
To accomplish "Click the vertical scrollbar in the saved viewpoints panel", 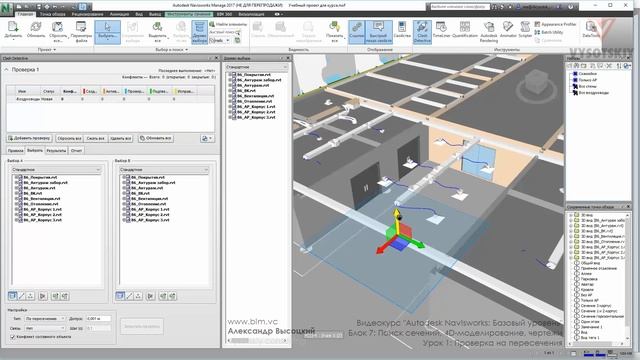I will [628, 278].
